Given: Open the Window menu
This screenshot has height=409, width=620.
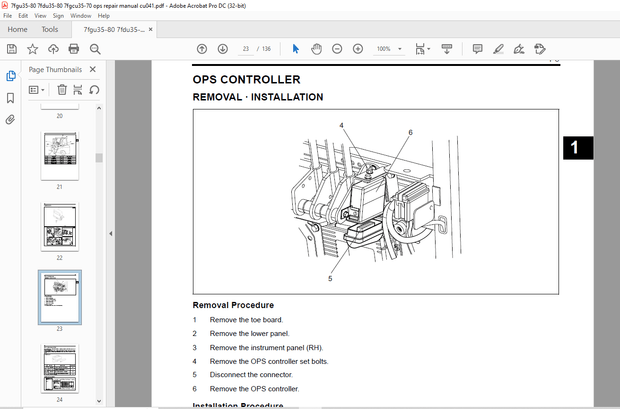Looking at the screenshot, I should tap(81, 16).
